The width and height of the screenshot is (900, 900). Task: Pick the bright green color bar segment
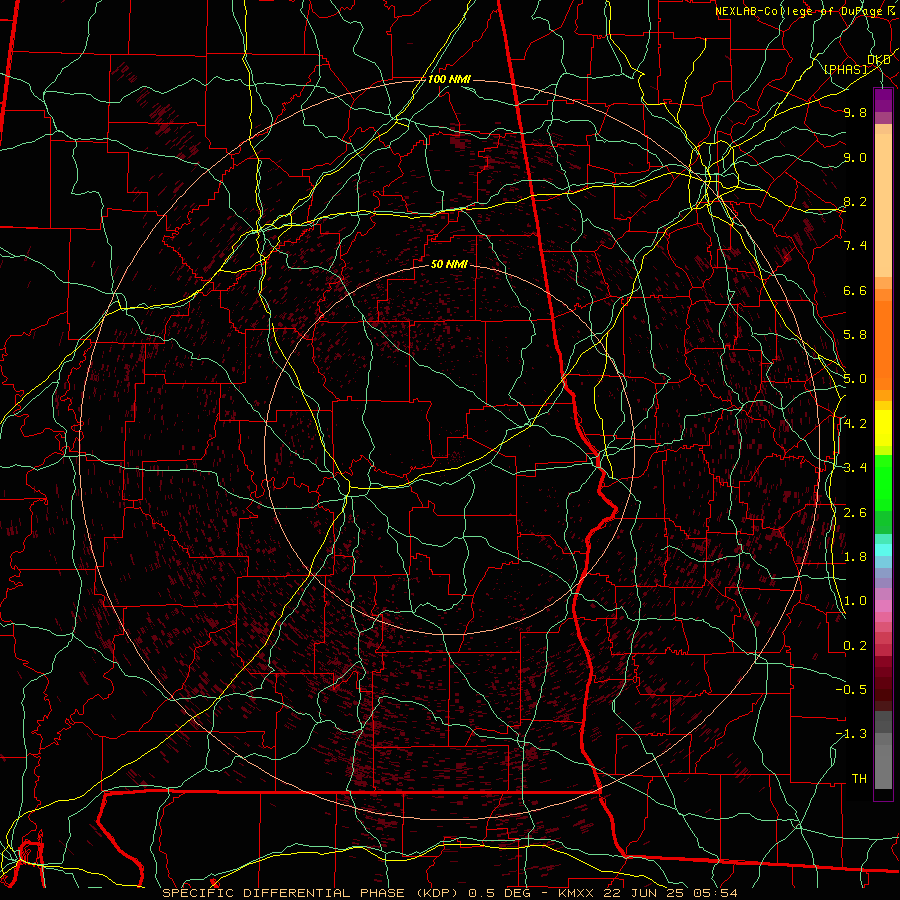point(883,483)
